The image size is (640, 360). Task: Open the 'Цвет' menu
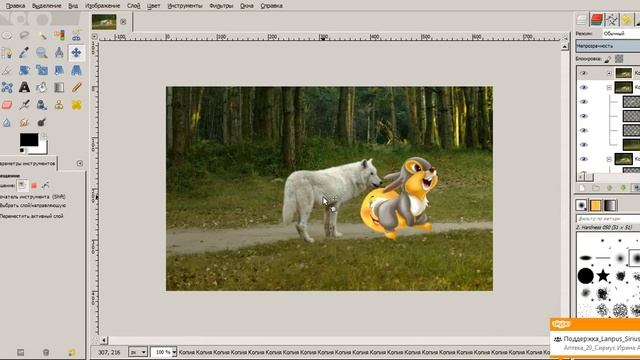(153, 6)
